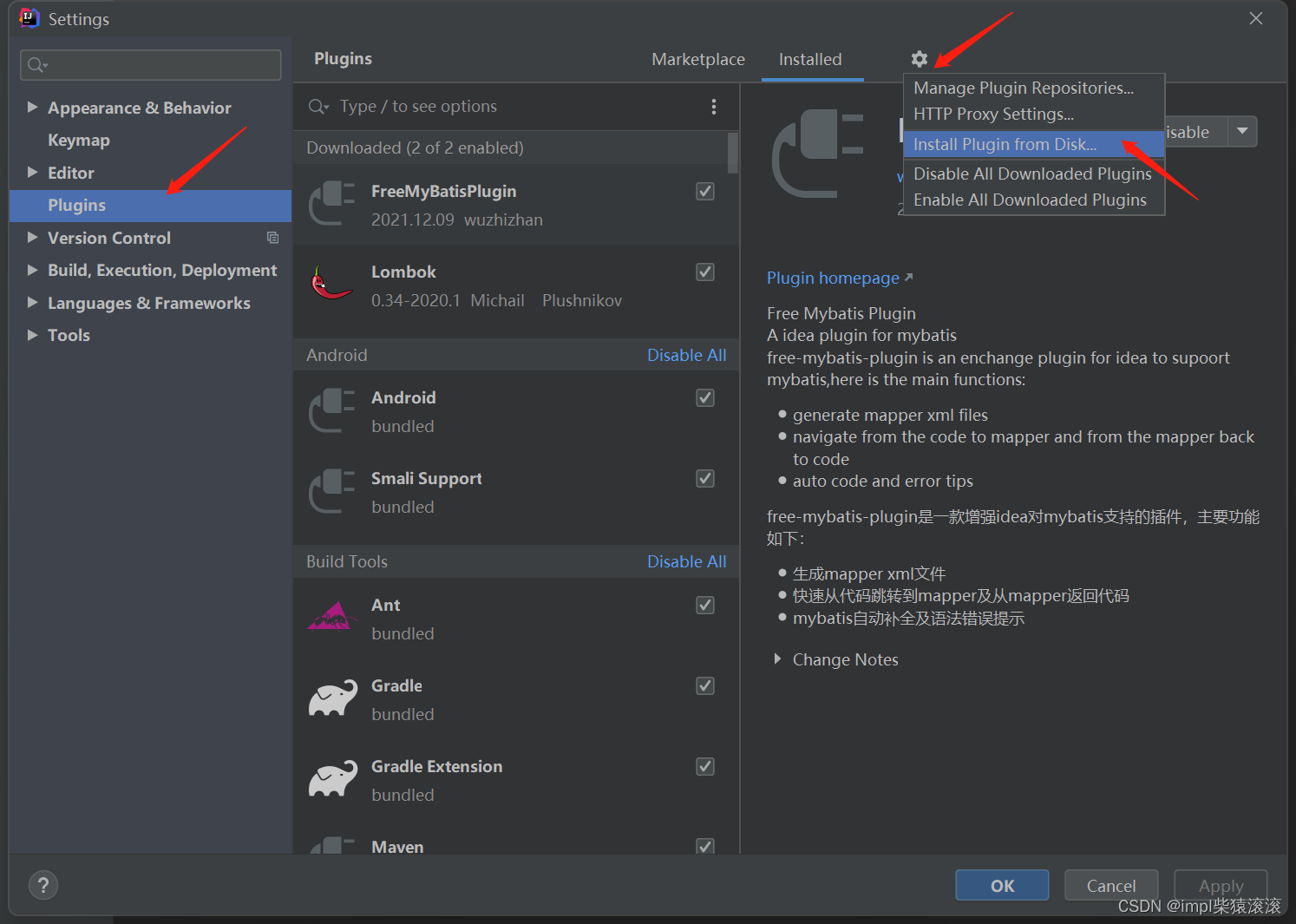Click the plugin list scrollbar thumb

733,153
